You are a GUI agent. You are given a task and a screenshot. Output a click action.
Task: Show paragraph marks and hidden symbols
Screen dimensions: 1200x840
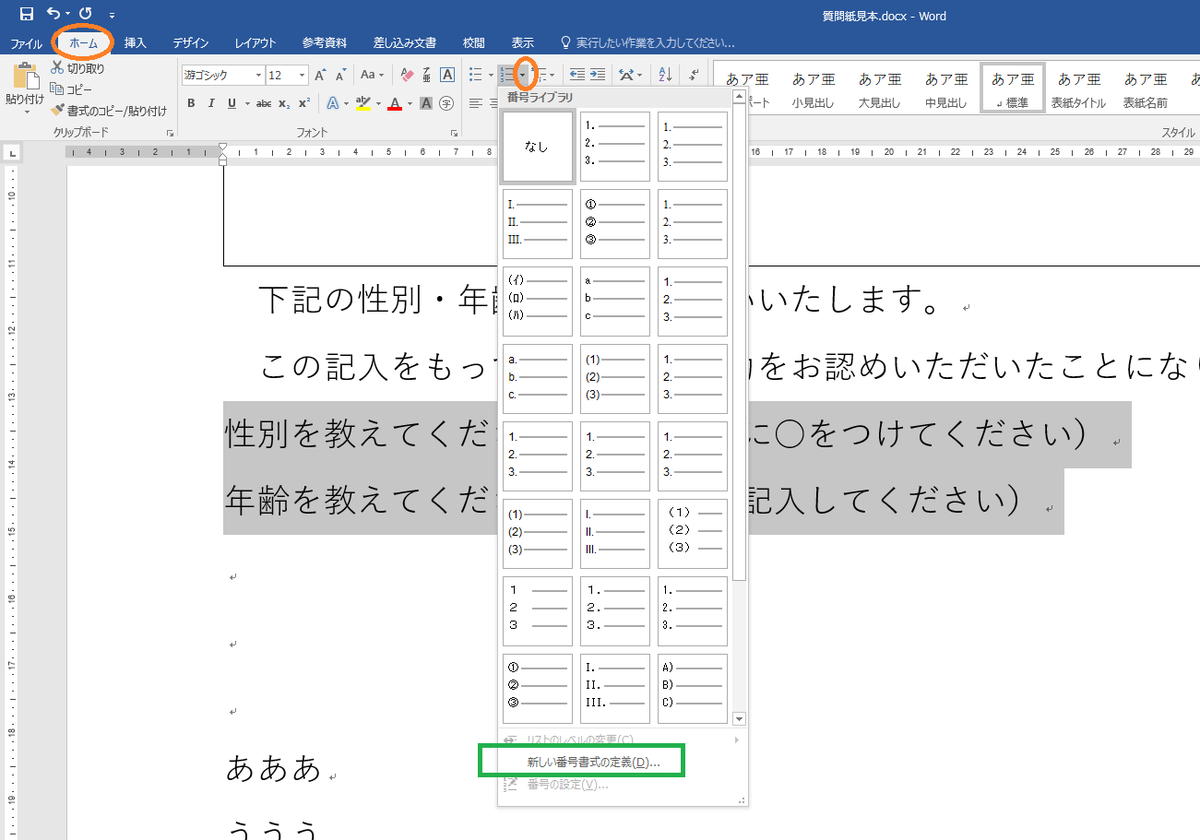click(x=694, y=75)
